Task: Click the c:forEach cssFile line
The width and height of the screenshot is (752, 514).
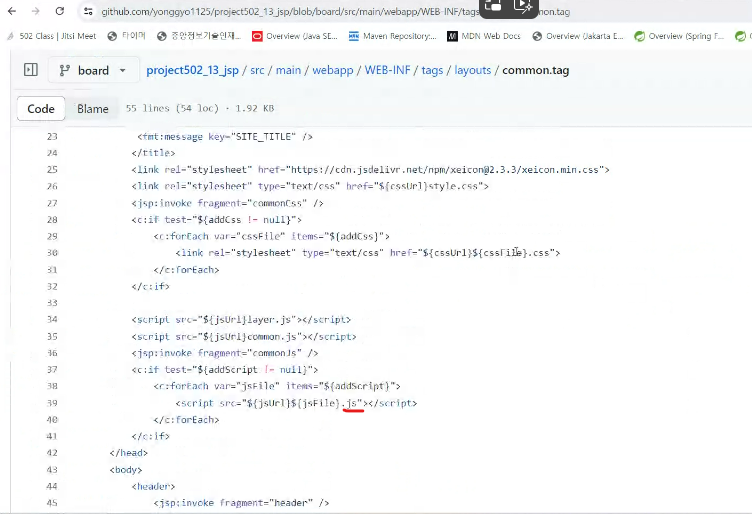Action: point(271,236)
